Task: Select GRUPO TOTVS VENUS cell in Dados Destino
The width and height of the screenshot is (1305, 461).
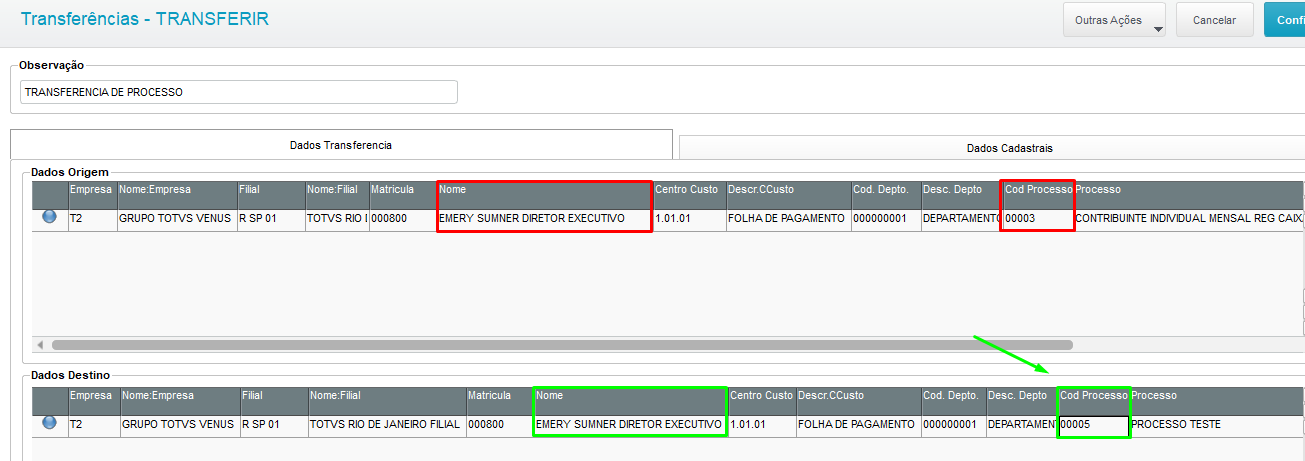Action: (x=179, y=425)
